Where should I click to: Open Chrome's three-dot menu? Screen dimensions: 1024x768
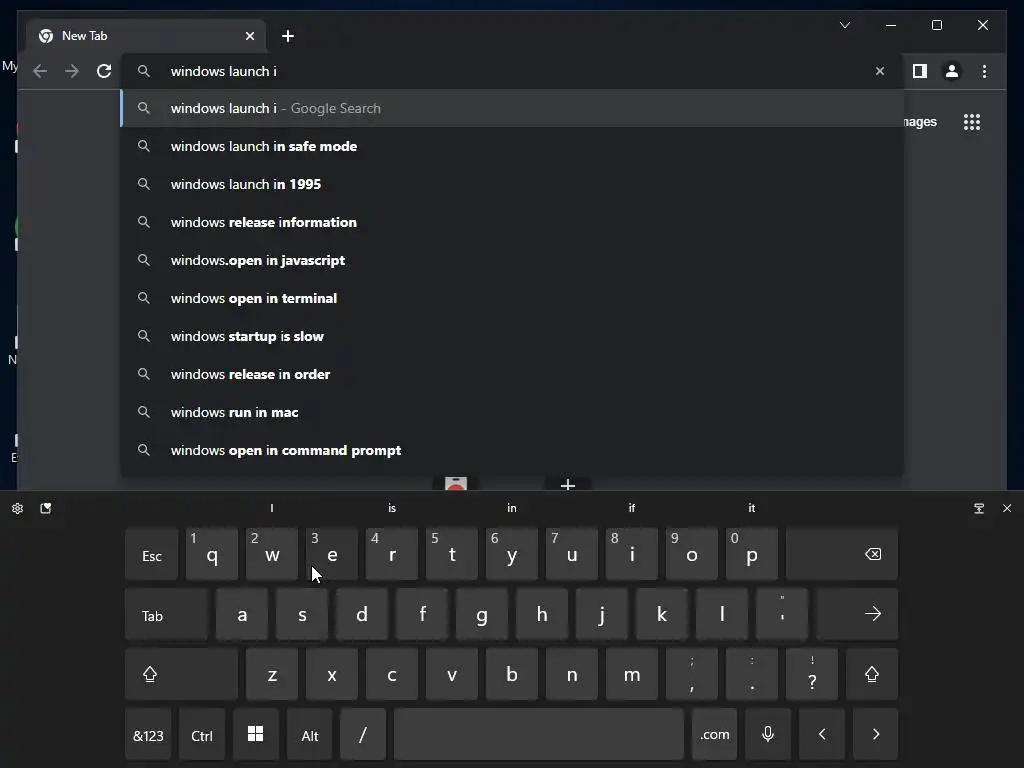984,71
